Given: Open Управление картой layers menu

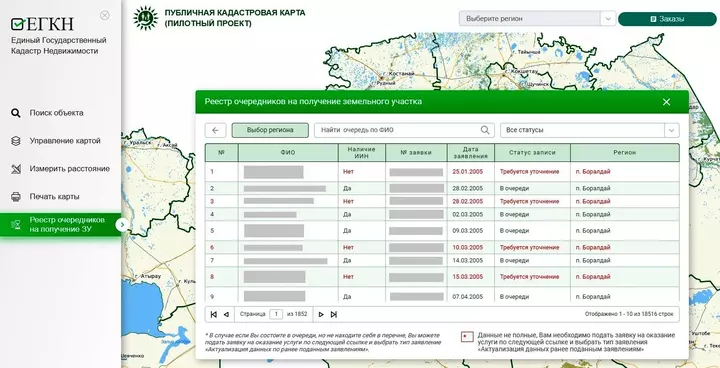Looking at the screenshot, I should (65, 141).
